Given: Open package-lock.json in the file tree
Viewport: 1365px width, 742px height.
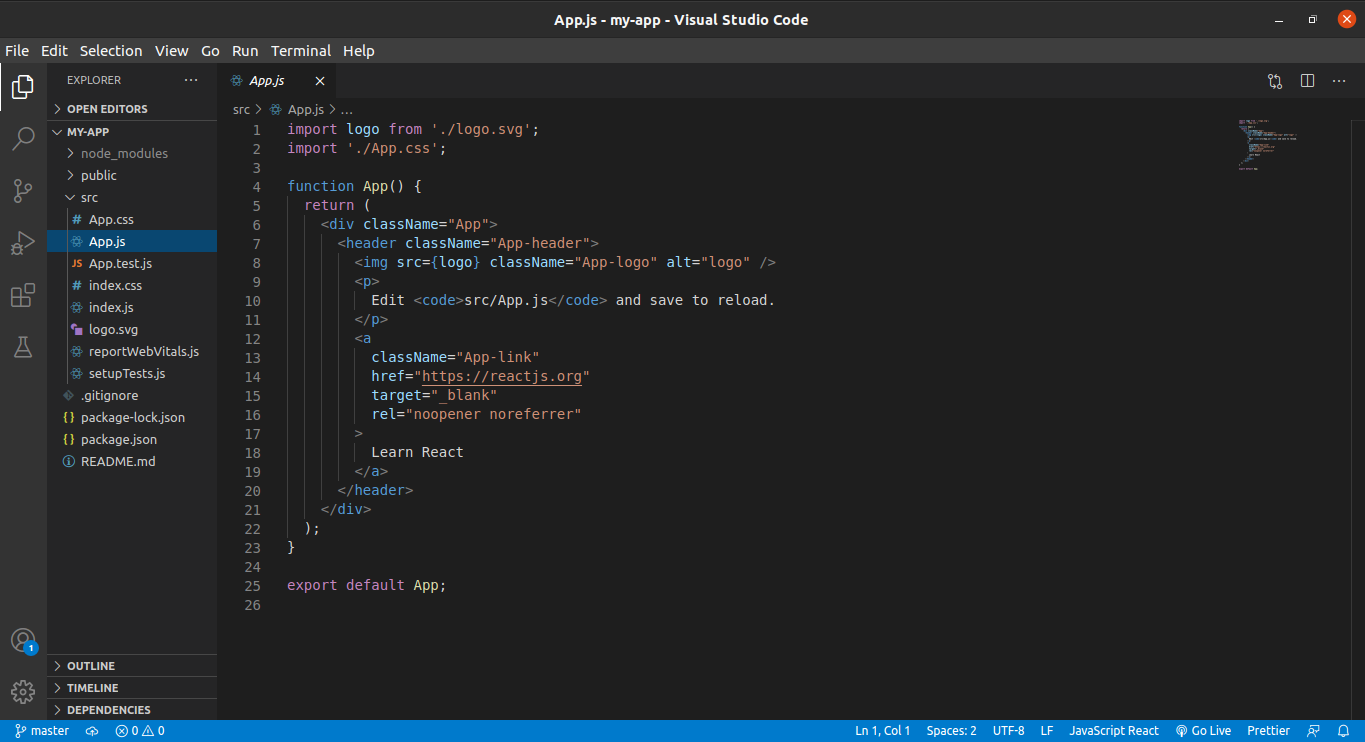Looking at the screenshot, I should 132,417.
